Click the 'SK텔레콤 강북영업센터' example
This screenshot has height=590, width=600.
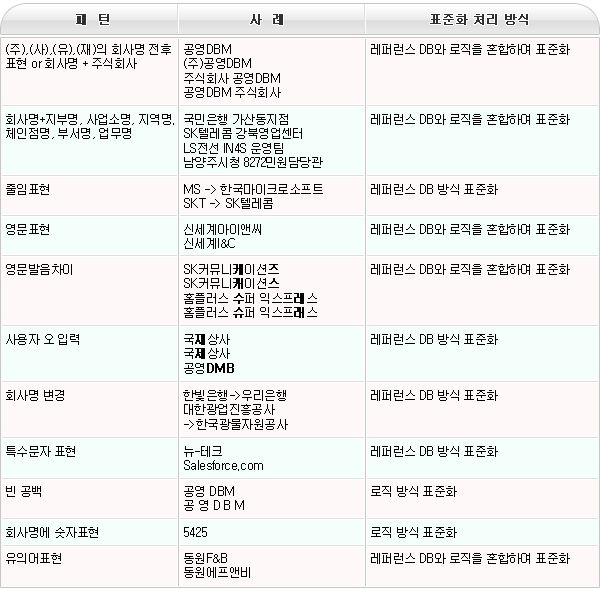pyautogui.click(x=243, y=134)
